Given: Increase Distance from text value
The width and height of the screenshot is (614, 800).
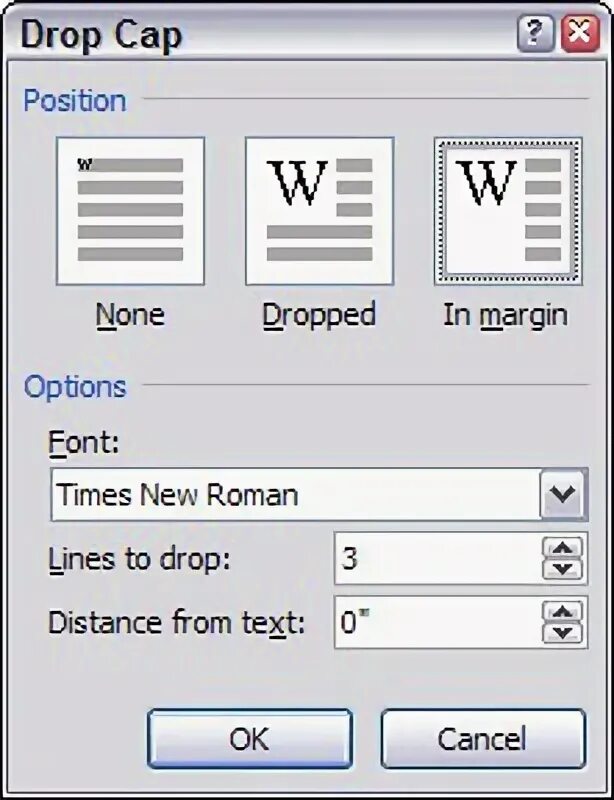Looking at the screenshot, I should [x=563, y=612].
